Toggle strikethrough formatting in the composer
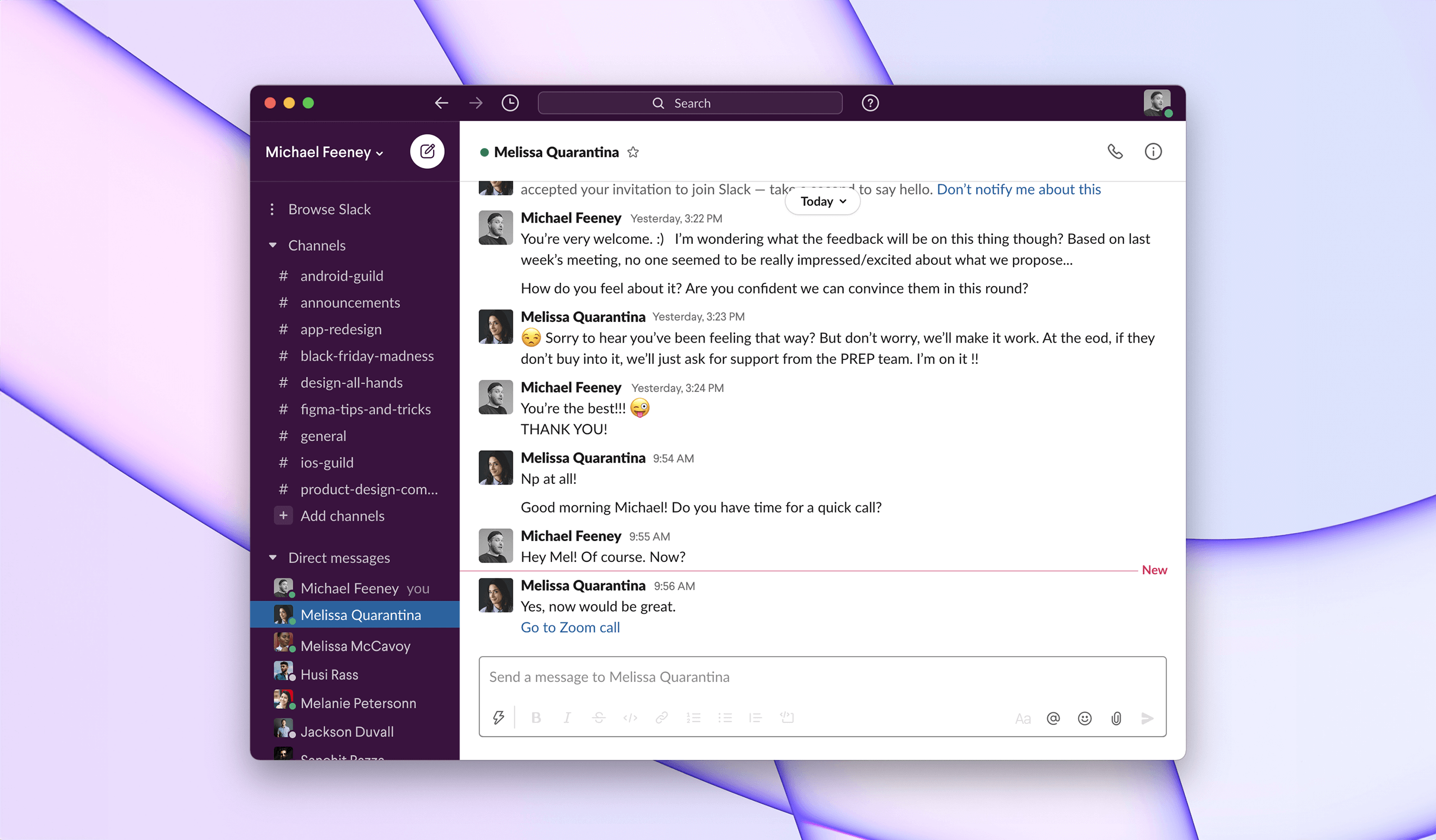Image resolution: width=1436 pixels, height=840 pixels. (599, 718)
